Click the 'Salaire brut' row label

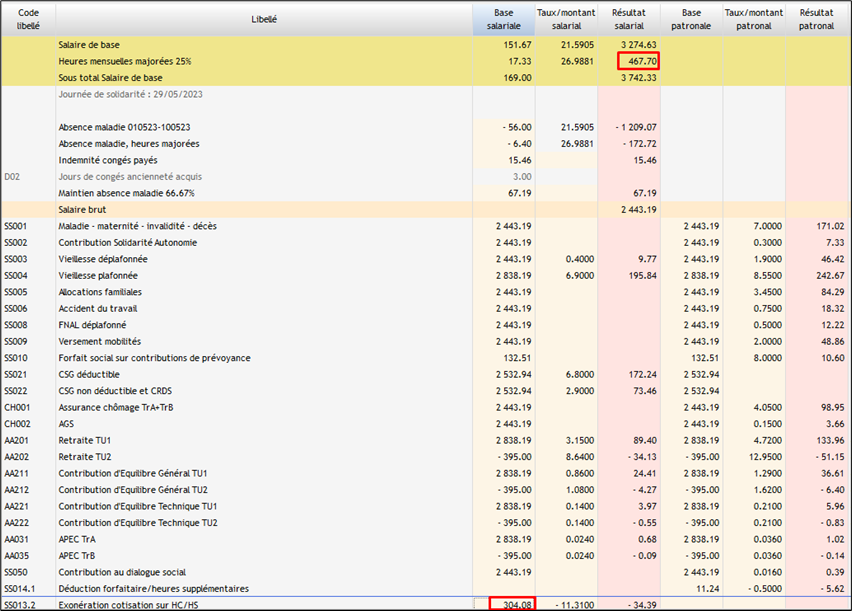(x=83, y=210)
